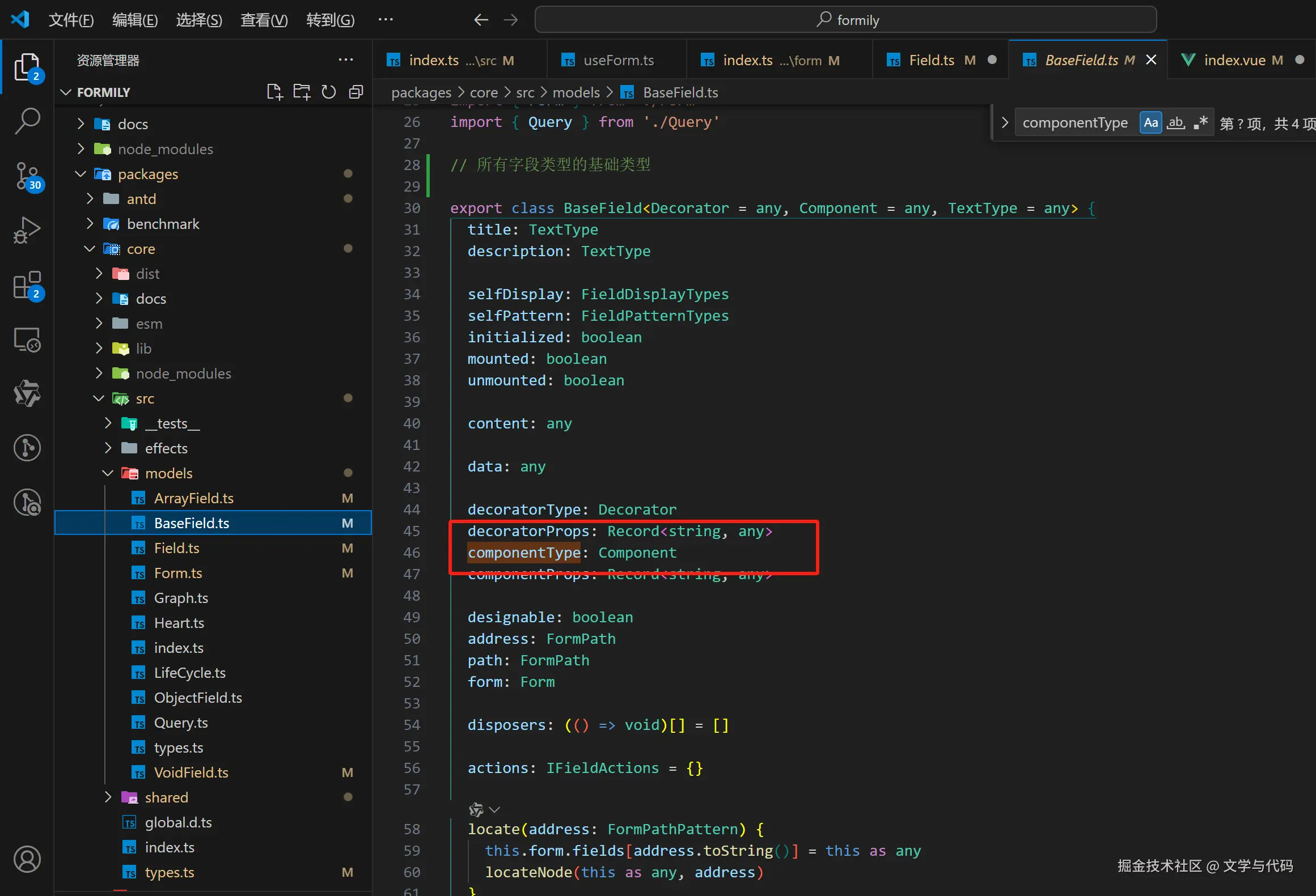Open the Extensions view
Image resolution: width=1316 pixels, height=896 pixels.
tap(27, 284)
